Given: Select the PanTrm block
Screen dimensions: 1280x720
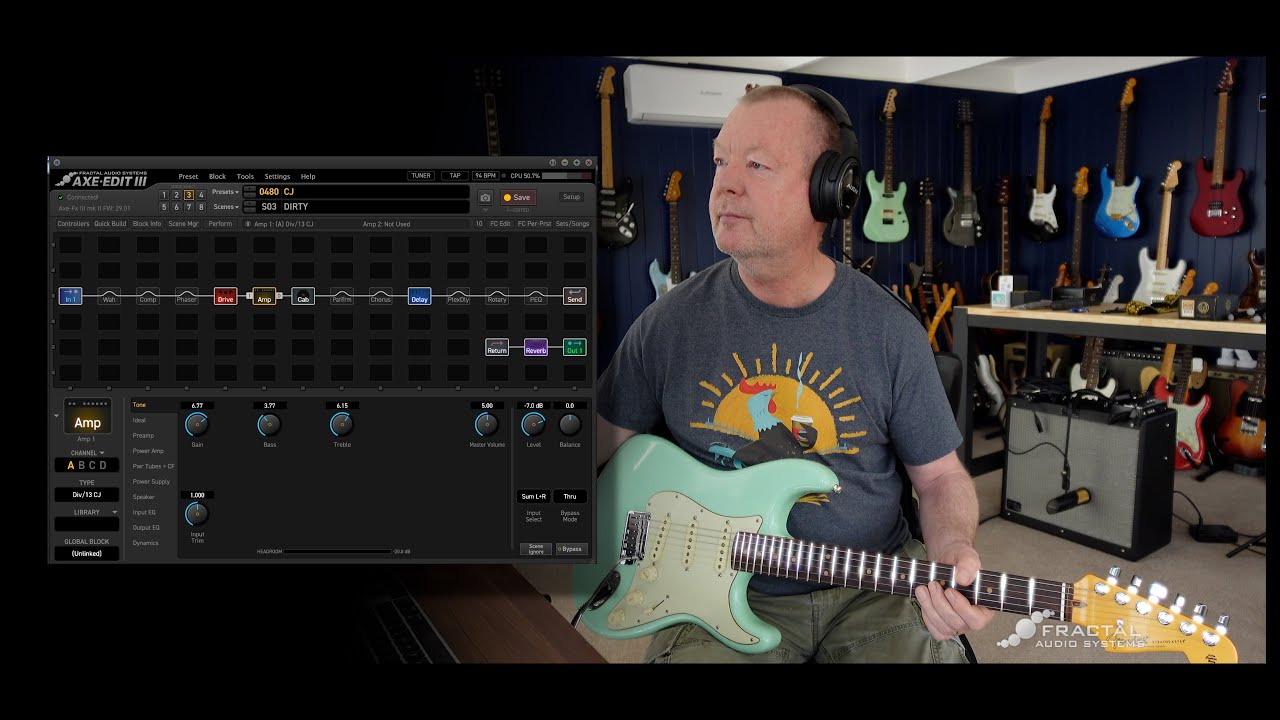Looking at the screenshot, I should pos(342,296).
